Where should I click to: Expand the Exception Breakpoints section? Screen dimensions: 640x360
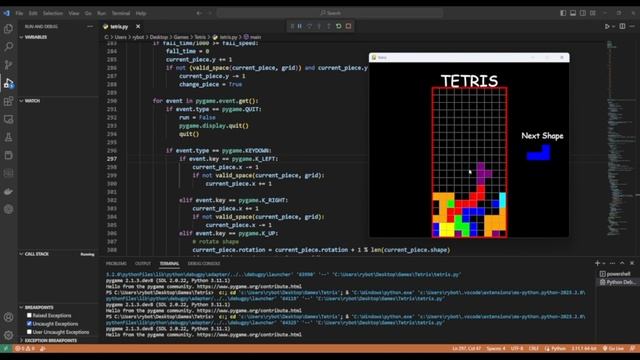point(58,340)
